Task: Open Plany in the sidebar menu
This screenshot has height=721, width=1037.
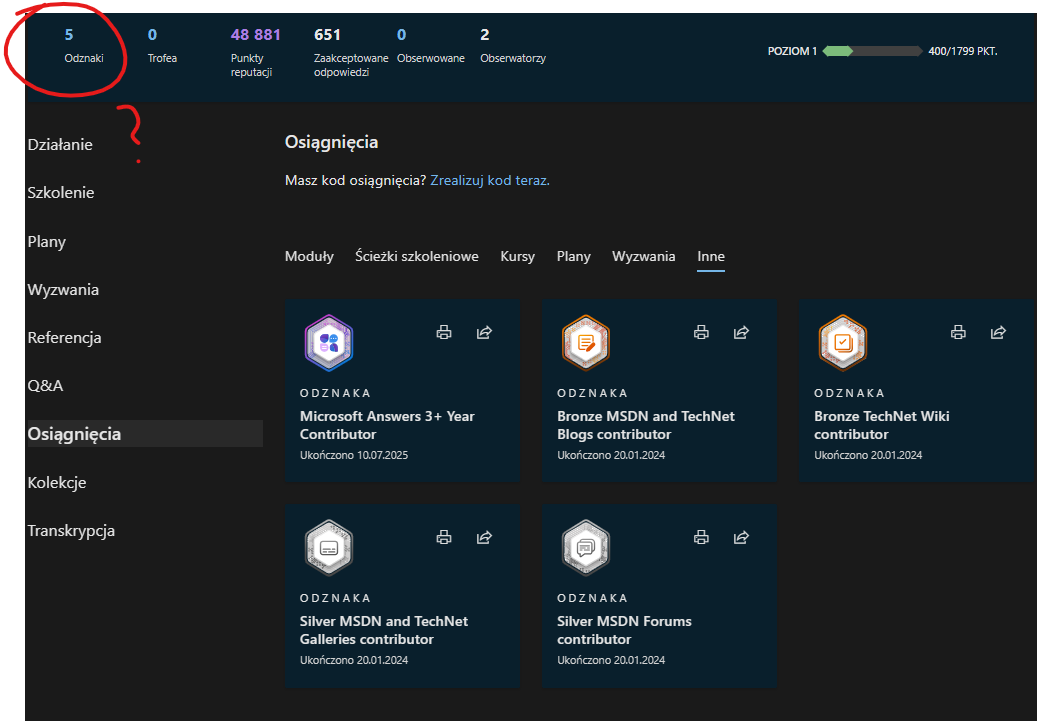Action: (x=46, y=241)
